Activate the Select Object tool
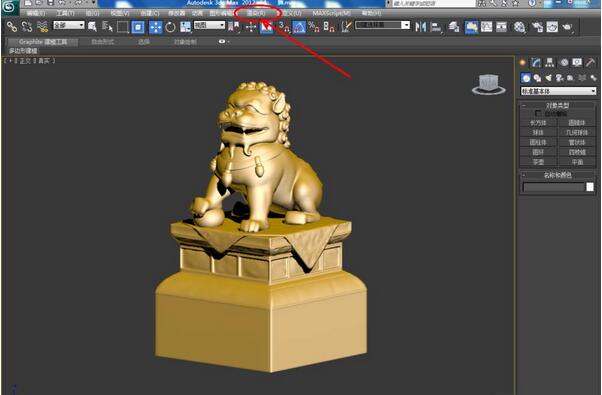 (x=92, y=26)
